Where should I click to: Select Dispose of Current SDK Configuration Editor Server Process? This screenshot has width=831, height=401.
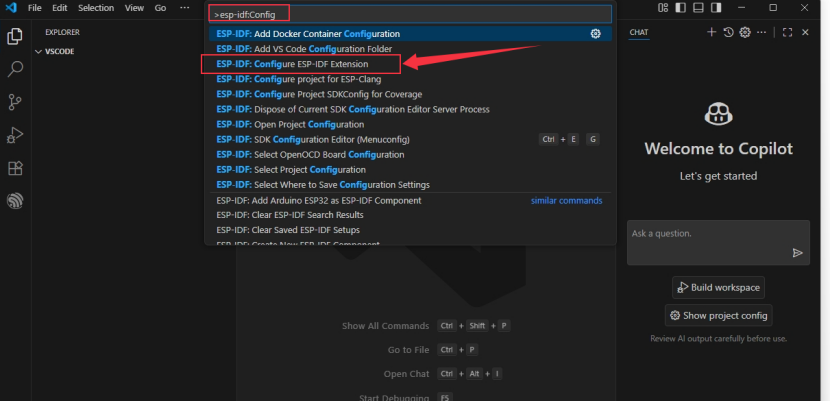tap(410, 110)
